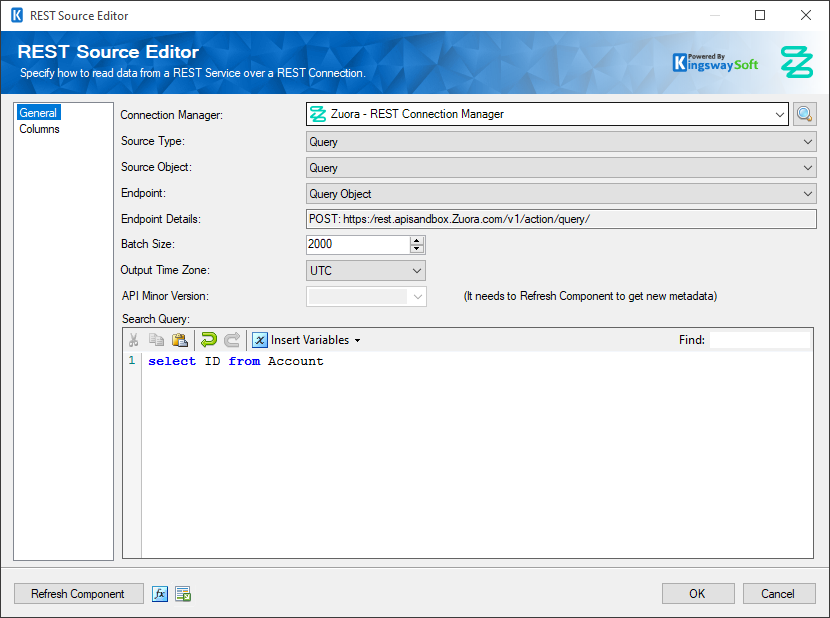Click the K app icon in title bar
This screenshot has height=618, width=830.
pyautogui.click(x=17, y=15)
